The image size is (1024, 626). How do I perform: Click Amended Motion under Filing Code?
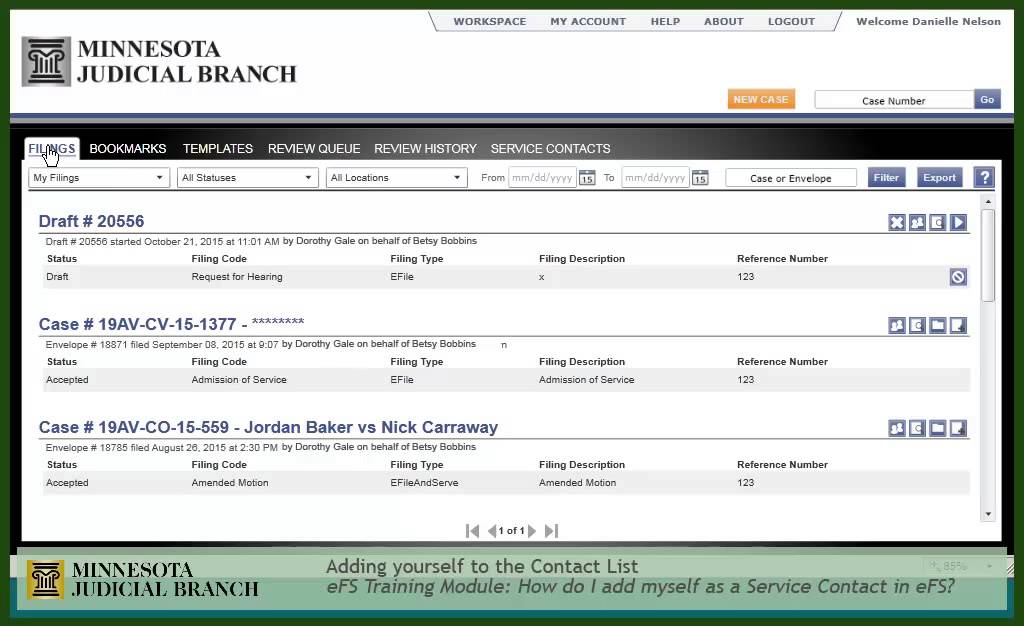pyautogui.click(x=230, y=483)
